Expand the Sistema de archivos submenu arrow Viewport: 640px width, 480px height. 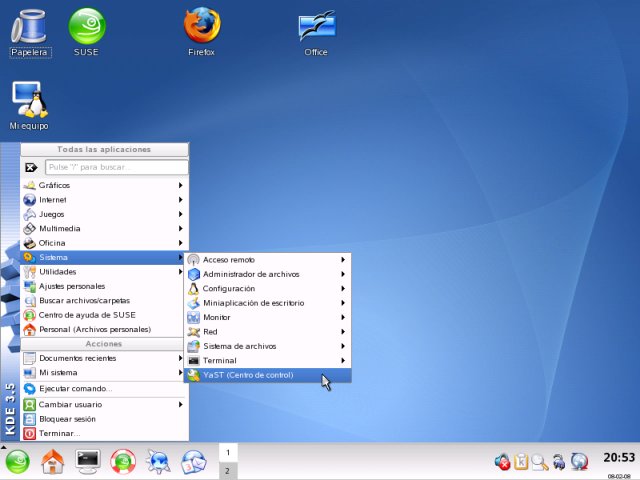click(343, 346)
